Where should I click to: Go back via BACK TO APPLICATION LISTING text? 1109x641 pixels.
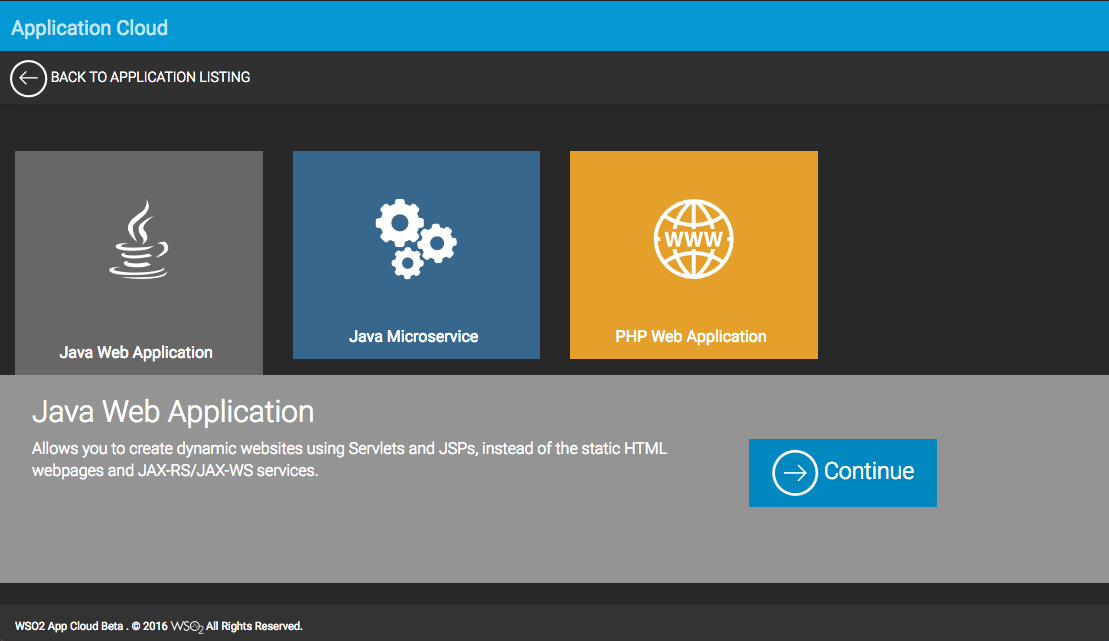click(x=150, y=77)
